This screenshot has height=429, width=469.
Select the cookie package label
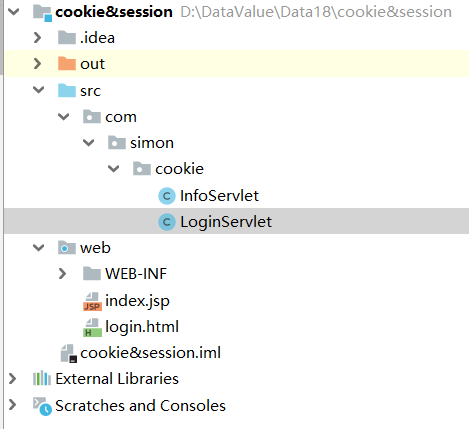tap(179, 169)
